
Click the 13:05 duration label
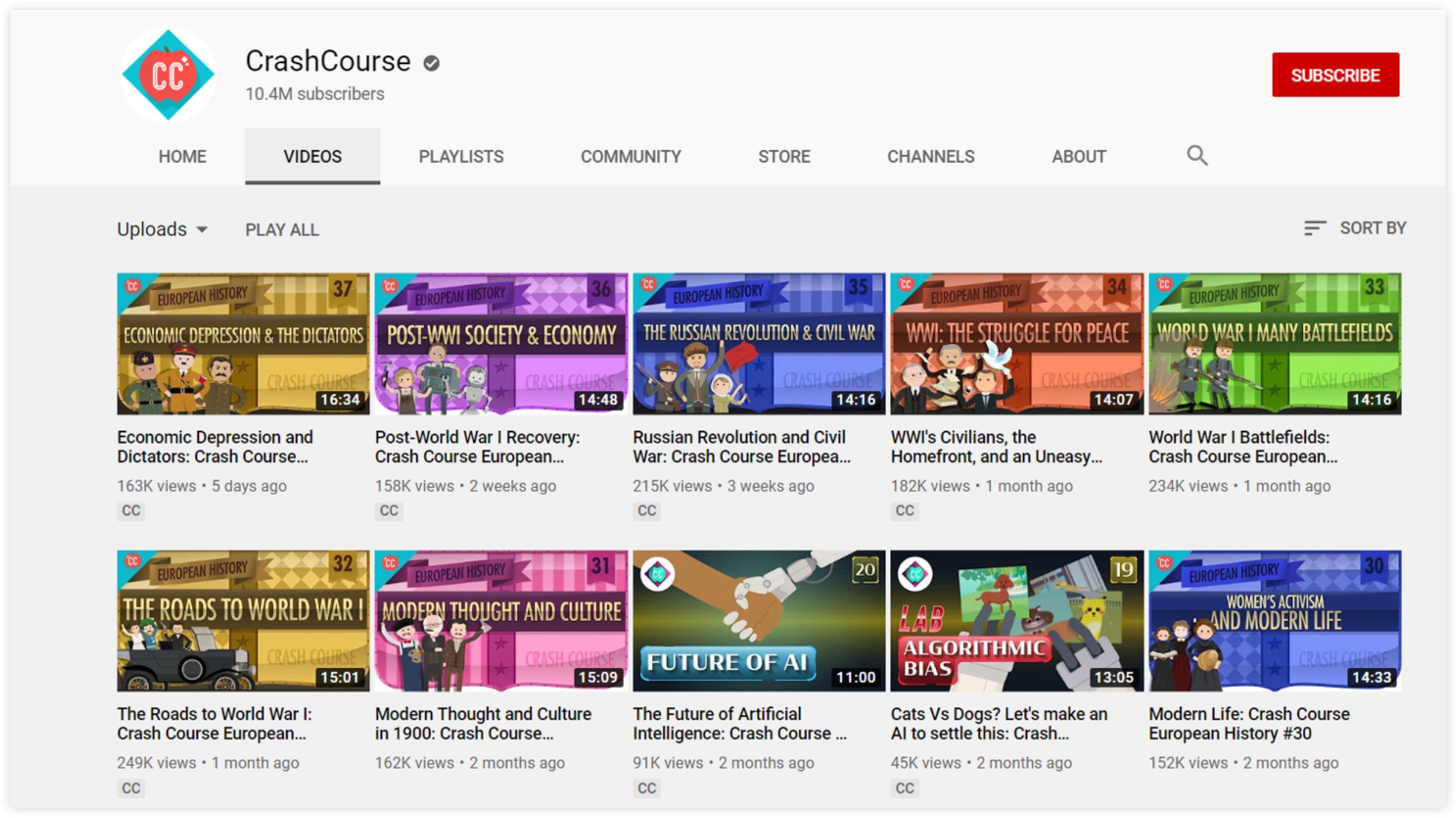[x=1114, y=677]
